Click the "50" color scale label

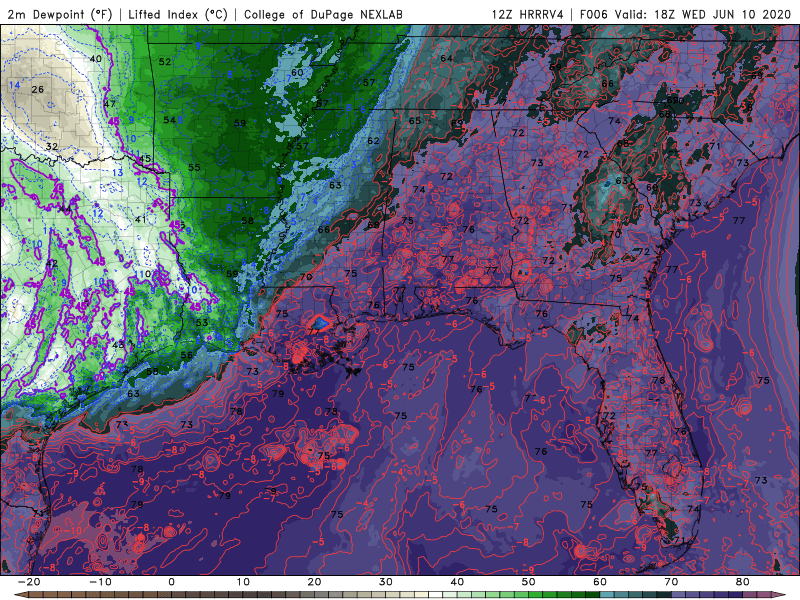[529, 582]
